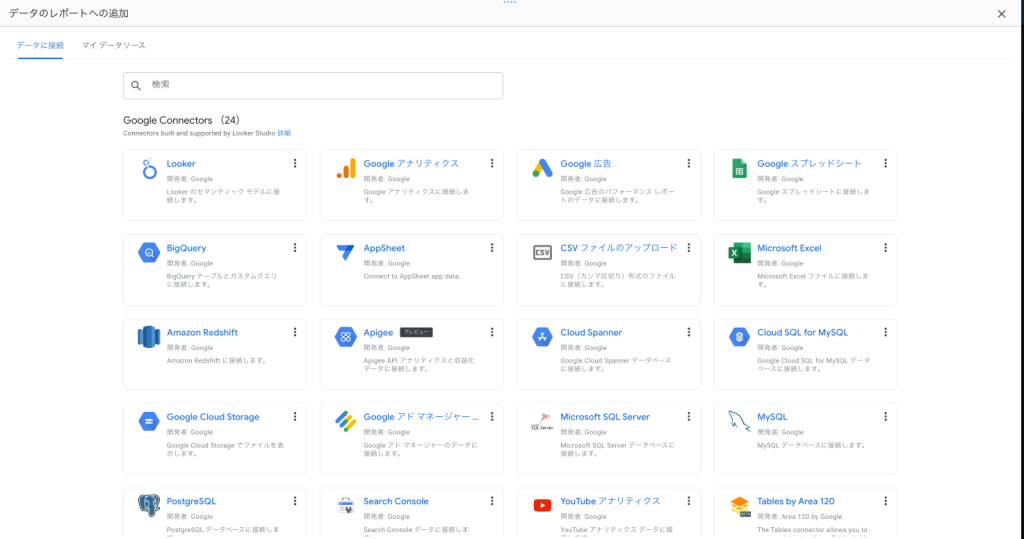Open Google Sheets card three-dot menu
1024x539 pixels.
886,163
